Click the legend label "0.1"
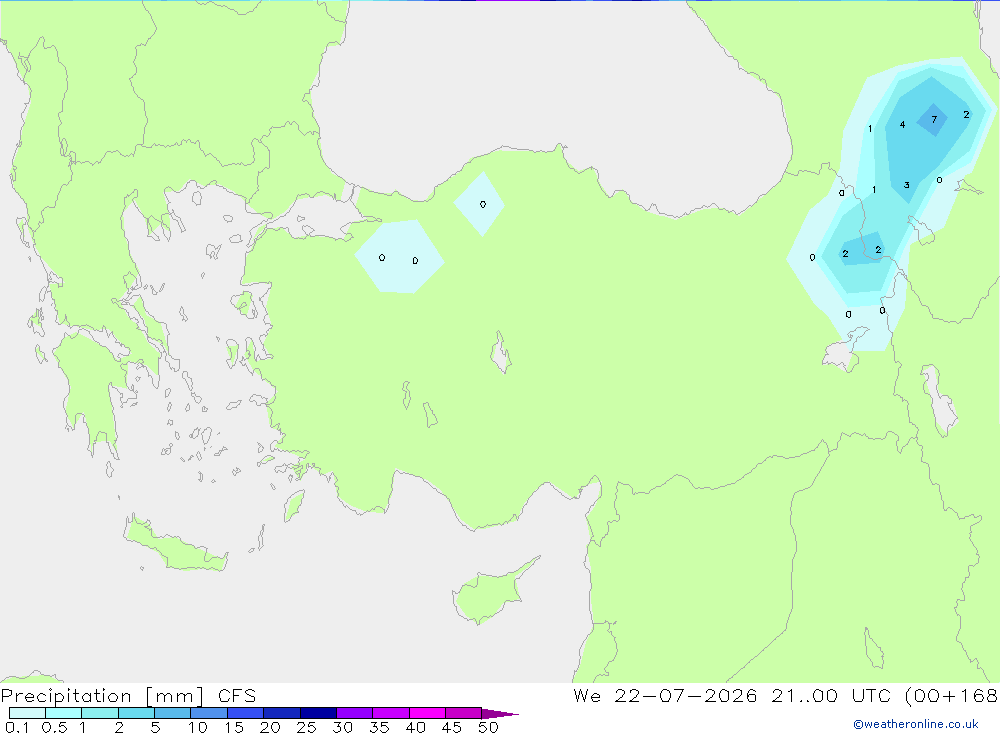This screenshot has height=733, width=1000. click(17, 727)
